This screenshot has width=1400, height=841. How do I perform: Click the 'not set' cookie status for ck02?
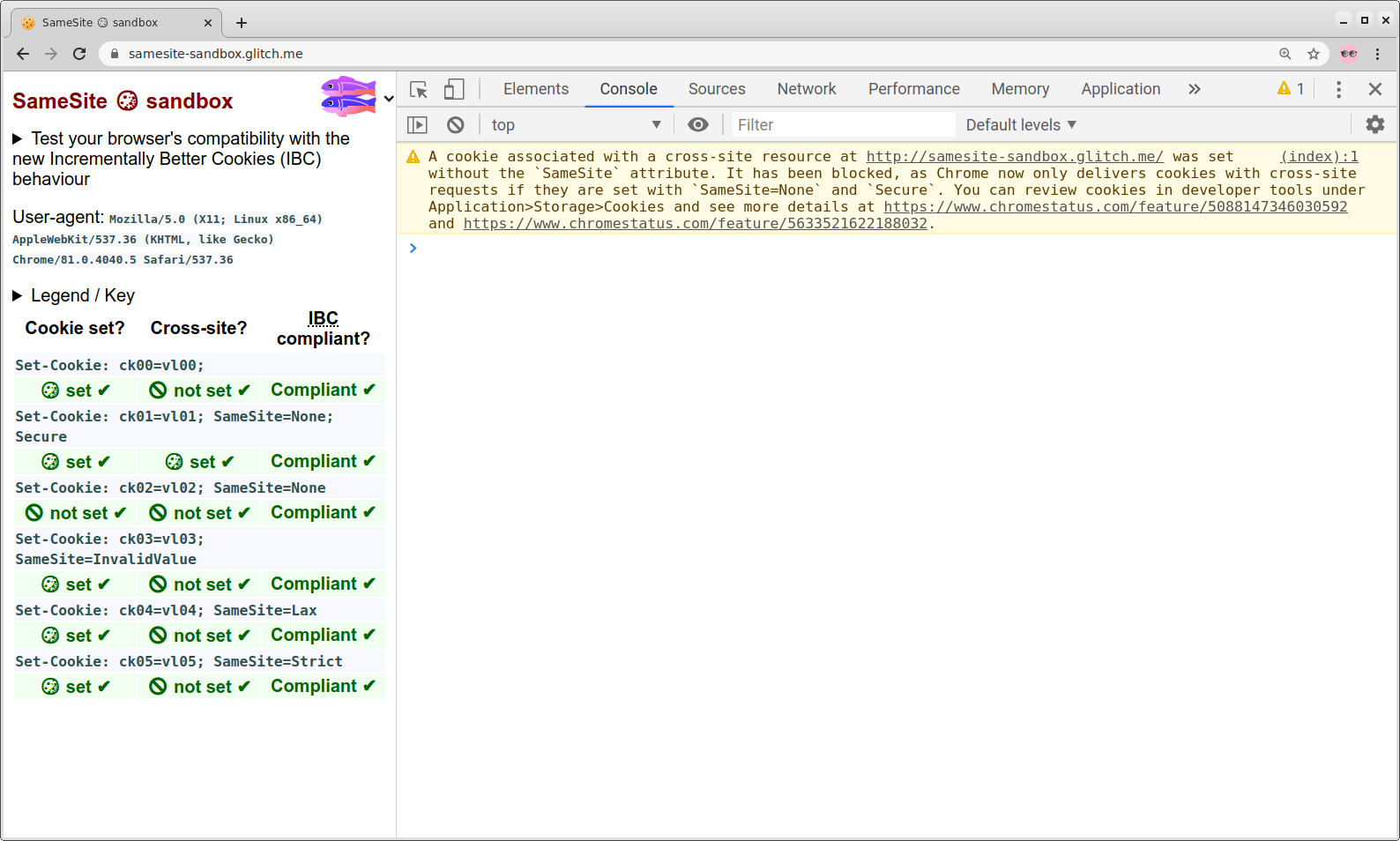click(x=76, y=513)
